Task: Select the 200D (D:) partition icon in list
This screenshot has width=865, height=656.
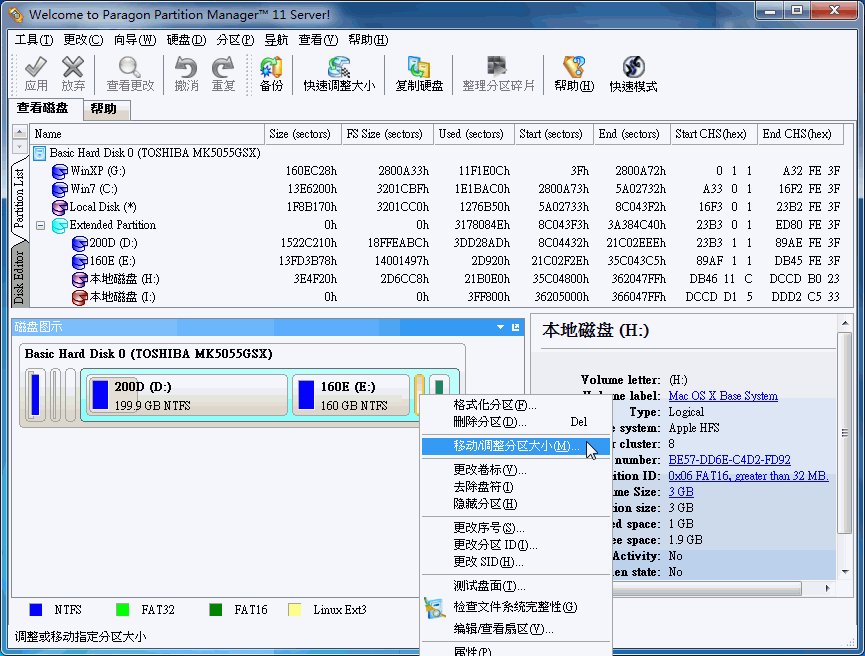Action: pyautogui.click(x=80, y=243)
